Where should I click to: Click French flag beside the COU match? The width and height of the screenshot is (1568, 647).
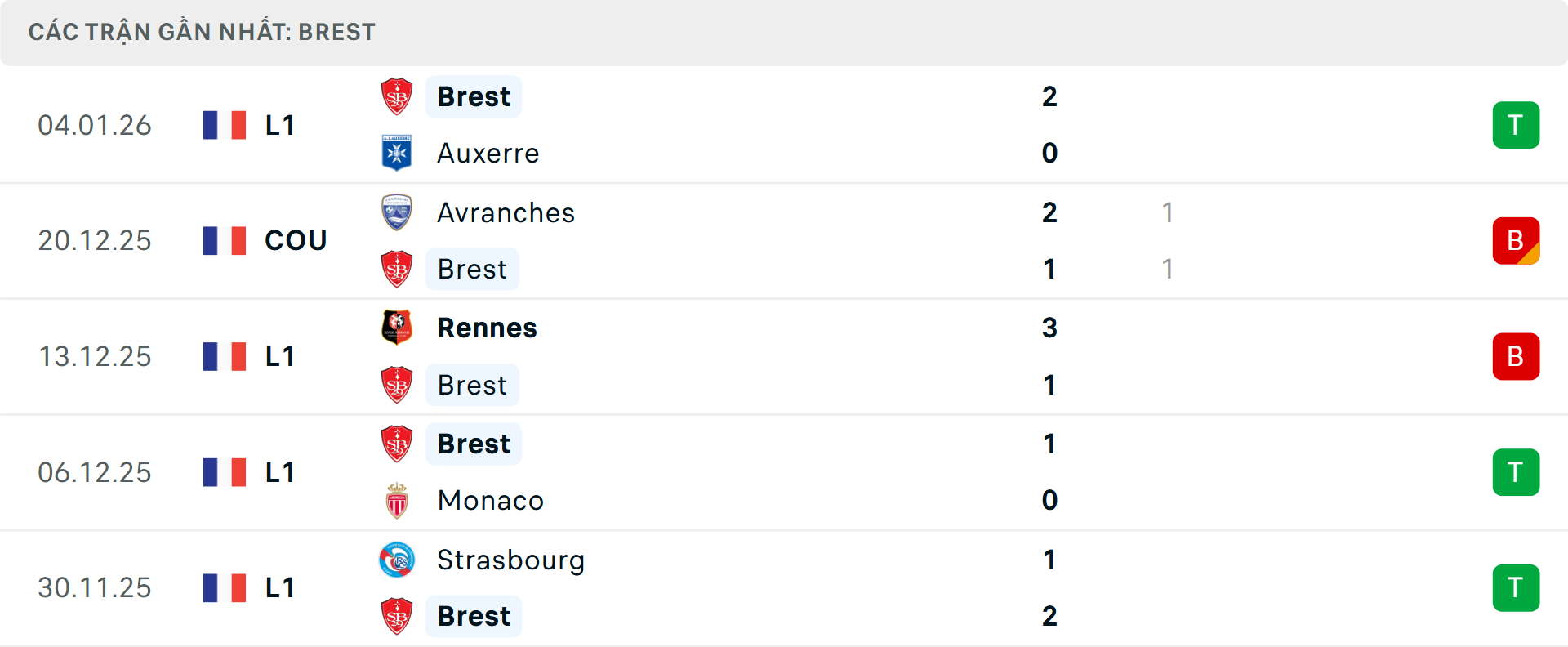coord(225,241)
